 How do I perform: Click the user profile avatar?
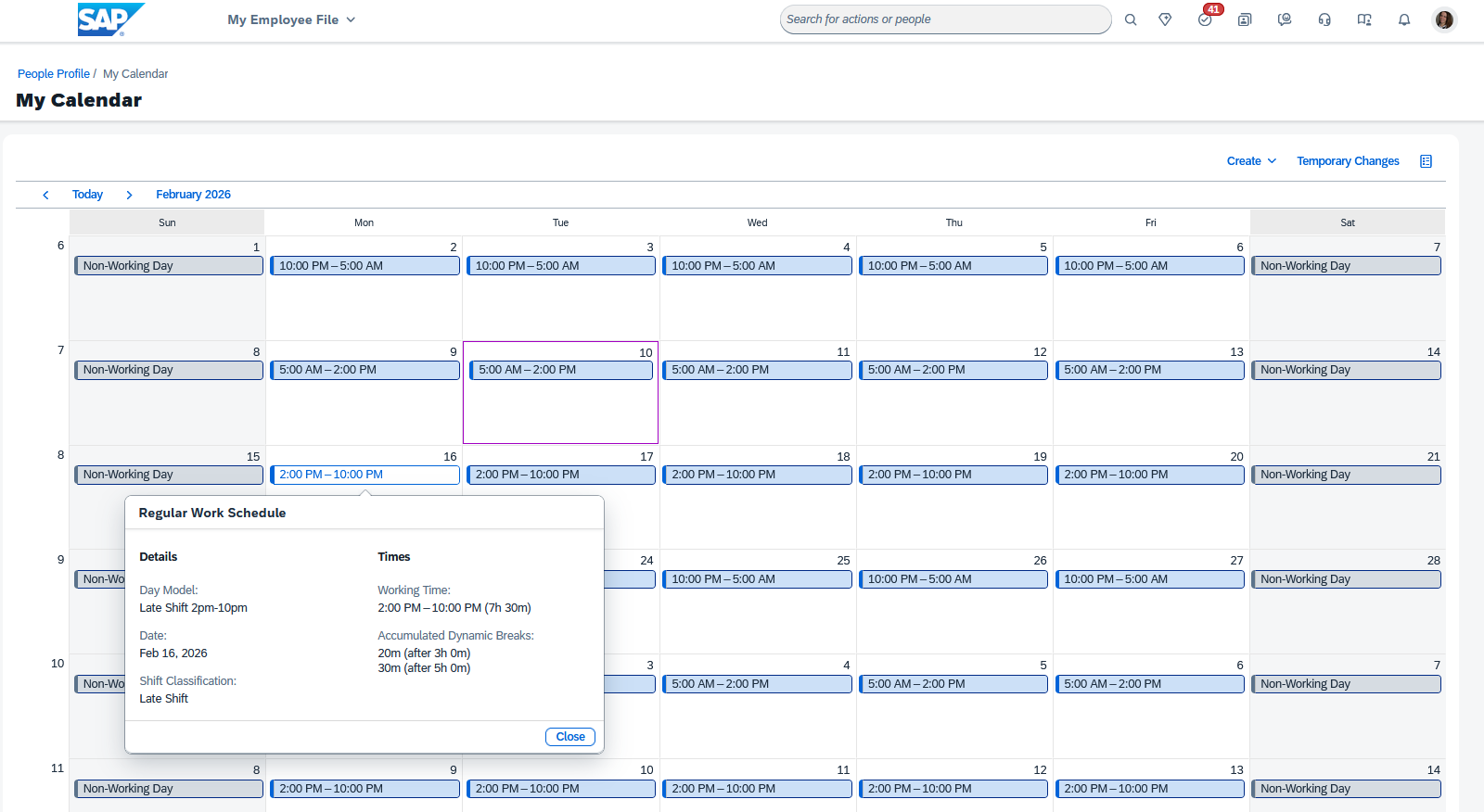[1444, 19]
